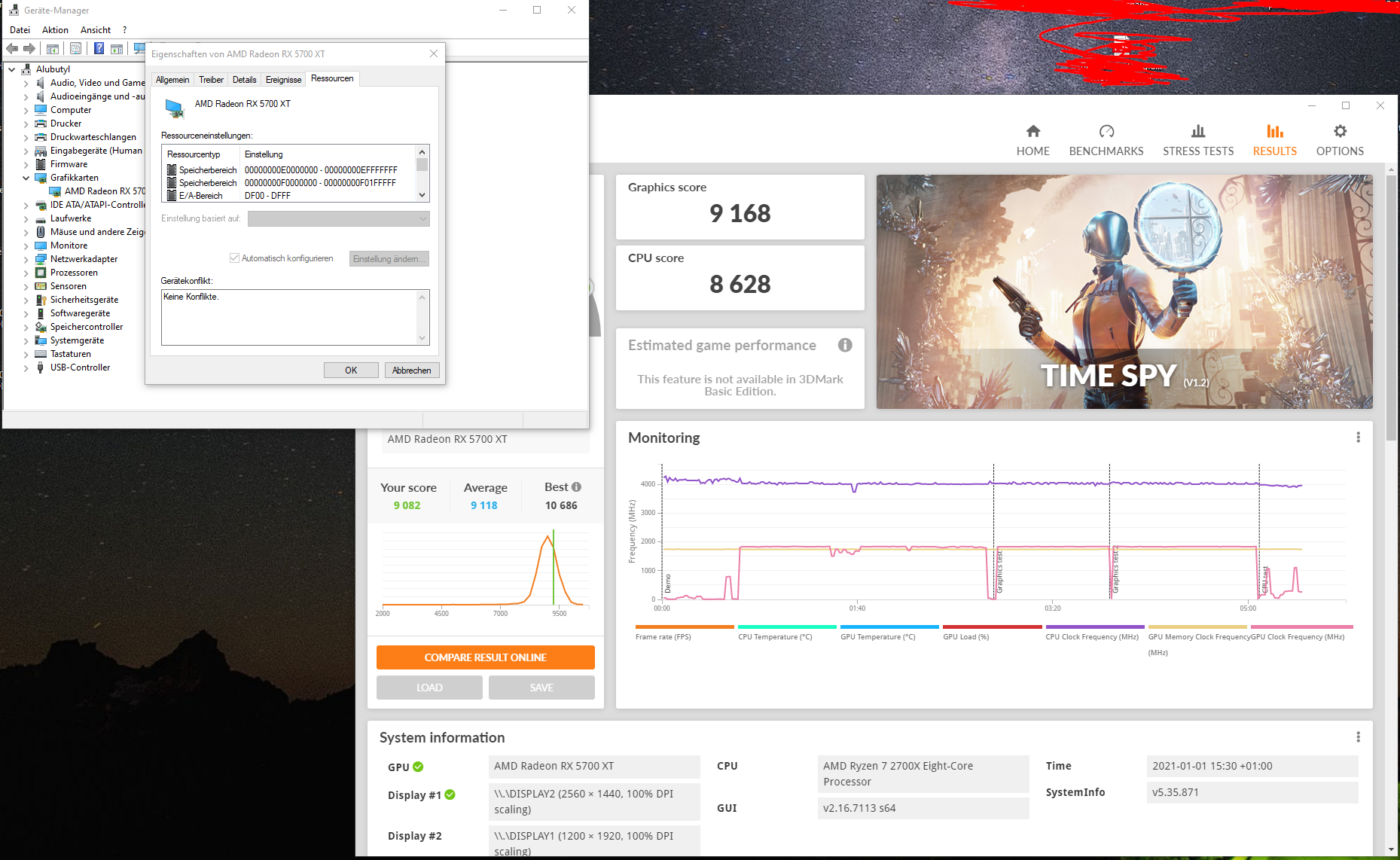Screen dimensions: 1400x860
Task: Click the Display #1 green check icon
Action: (x=450, y=794)
